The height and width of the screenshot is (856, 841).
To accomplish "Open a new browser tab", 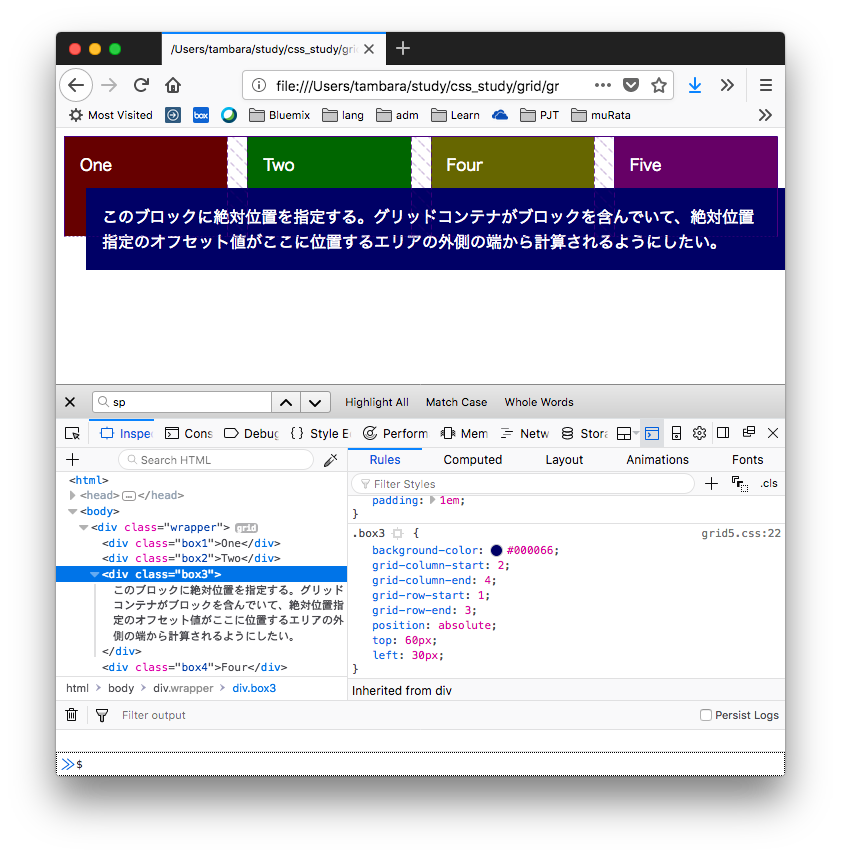I will coord(403,49).
